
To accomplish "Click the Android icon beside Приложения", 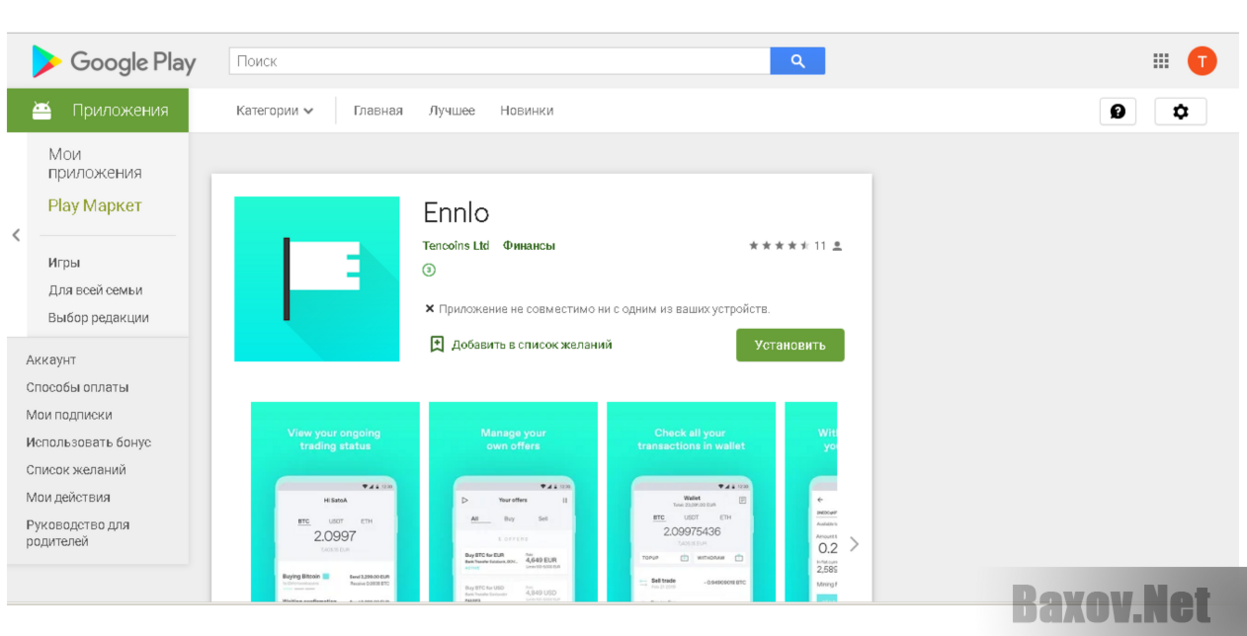I will [x=41, y=111].
